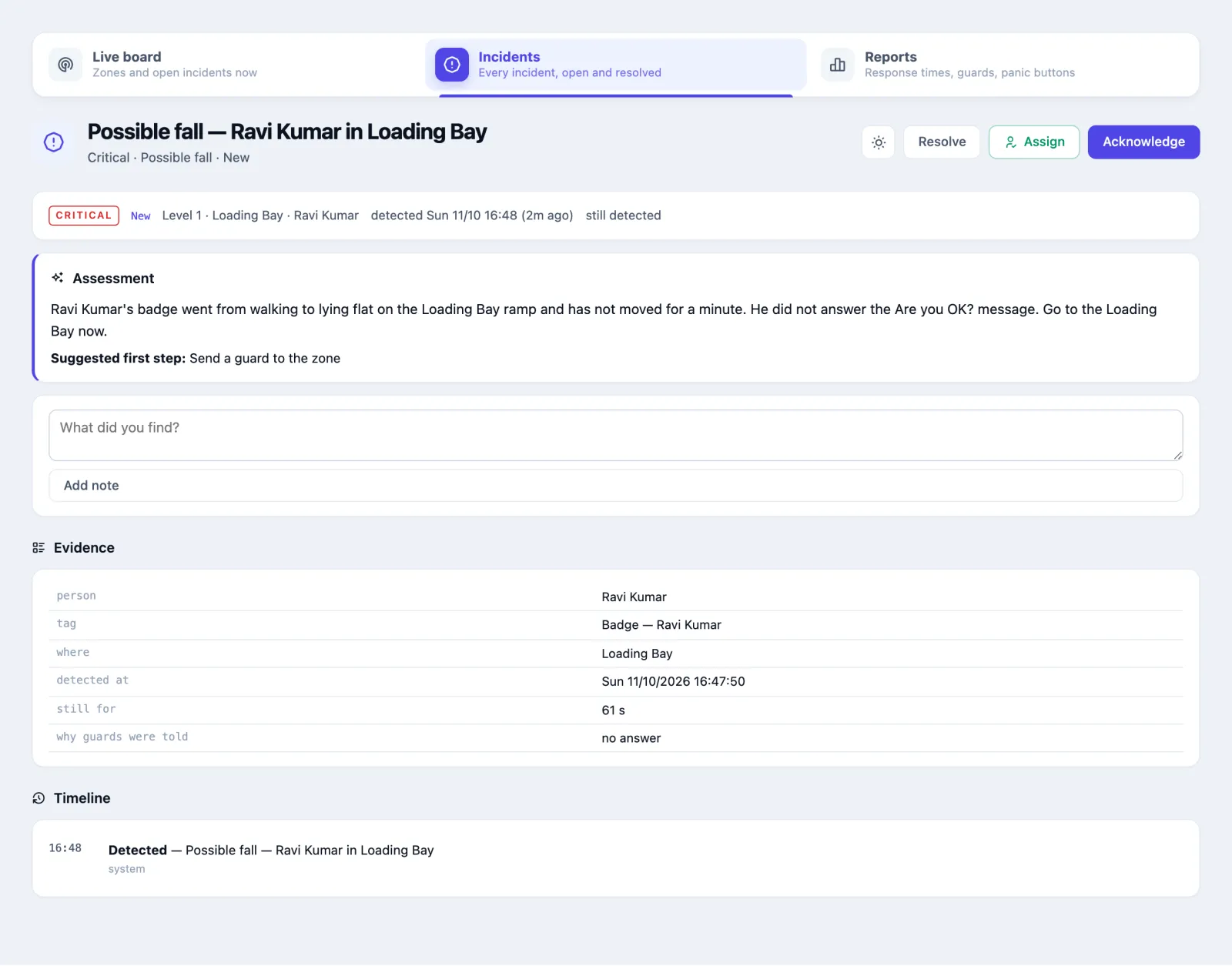This screenshot has width=1232, height=966.
Task: Click the 'Critical · Possible fall · New' subtitle
Action: pyautogui.click(x=169, y=158)
